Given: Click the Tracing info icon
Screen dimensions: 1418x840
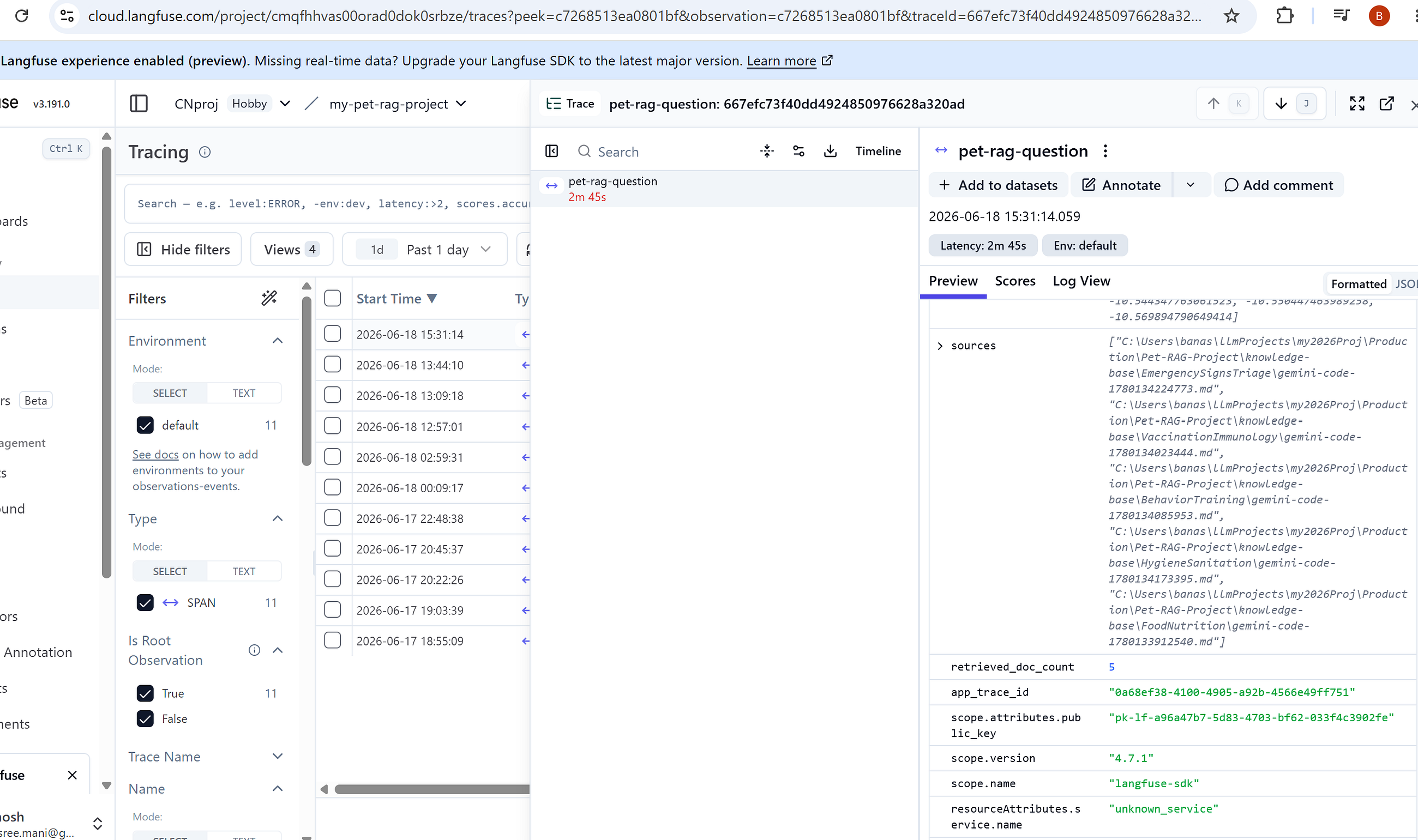Looking at the screenshot, I should click(205, 152).
